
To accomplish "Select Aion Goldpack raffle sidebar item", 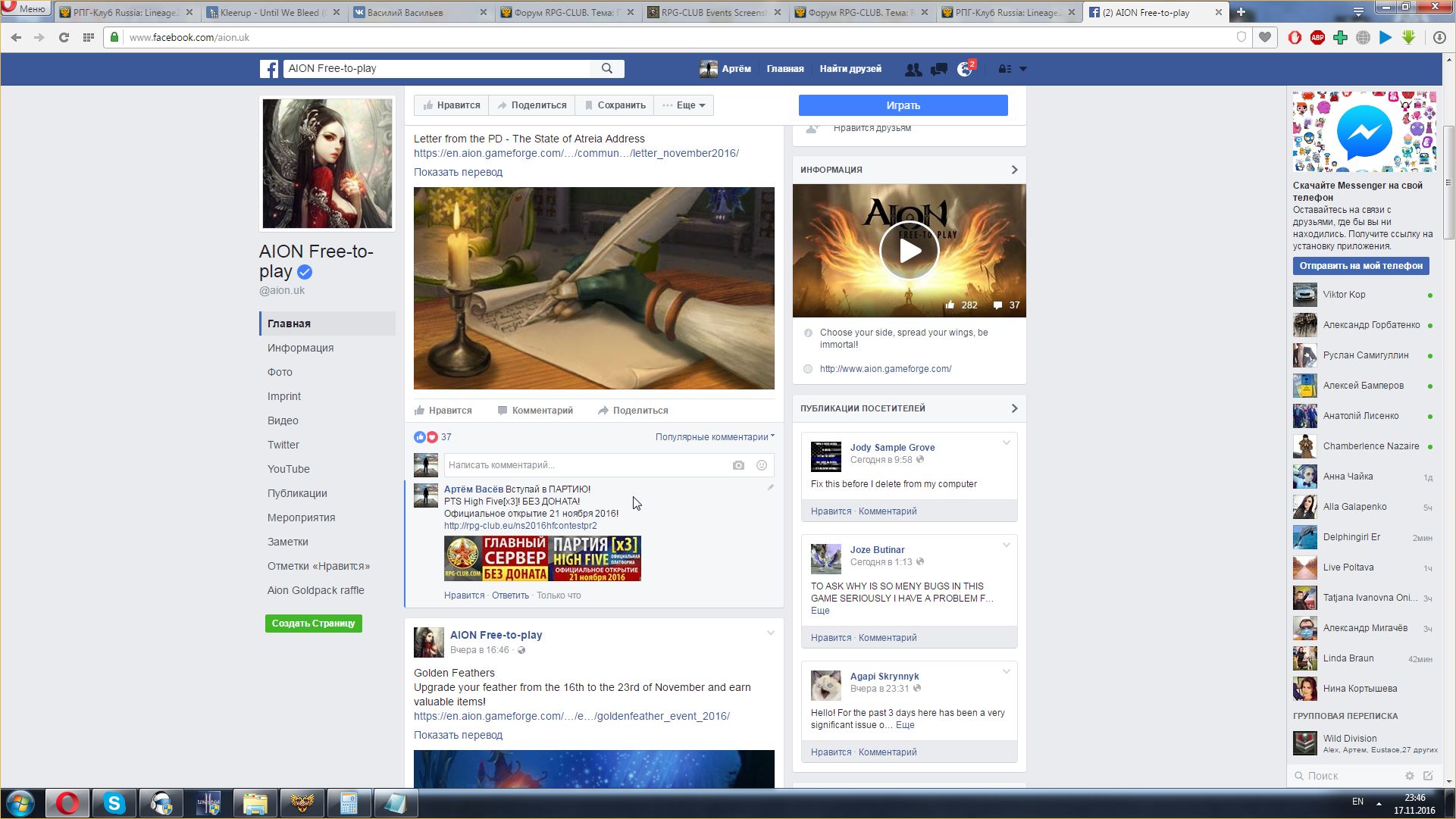I will 315,590.
